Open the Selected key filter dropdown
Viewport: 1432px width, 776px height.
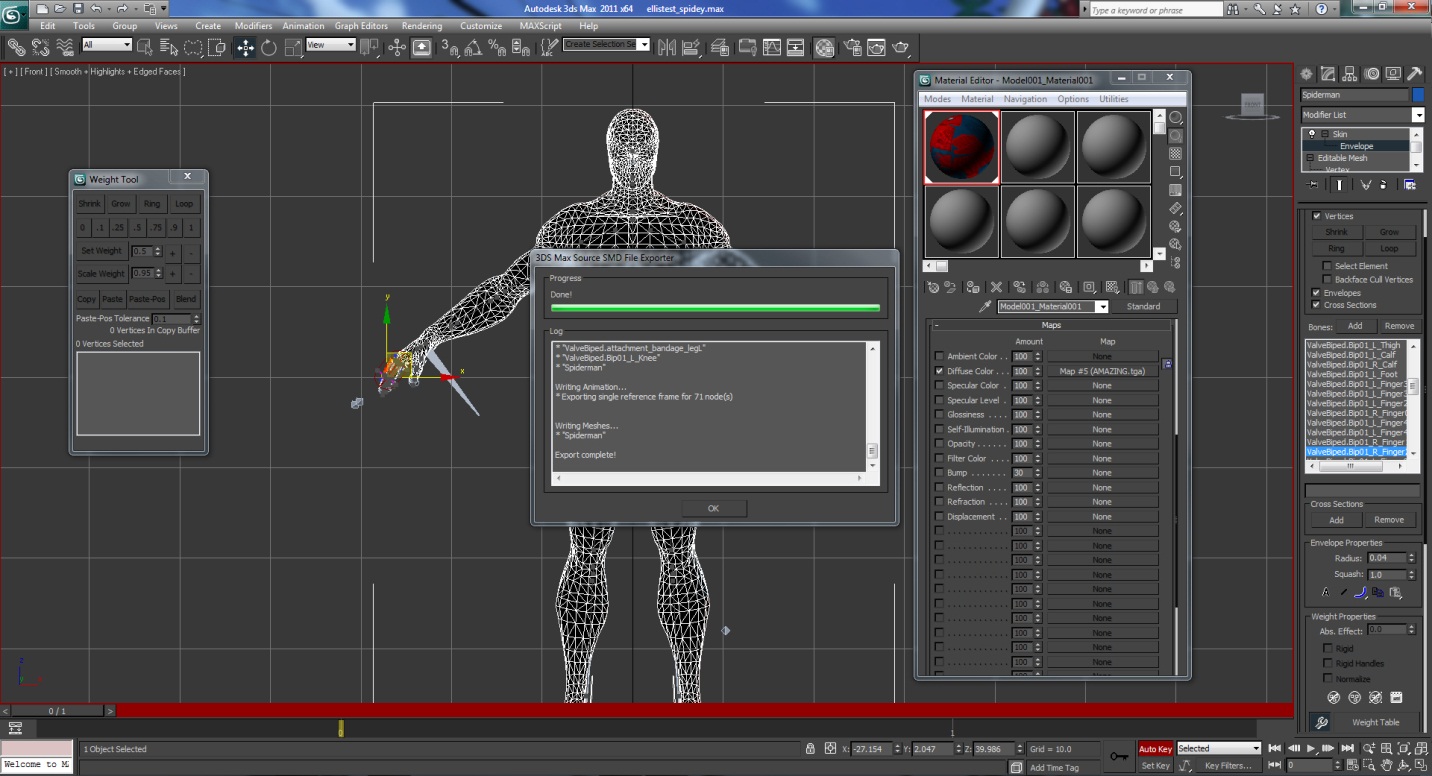click(1256, 748)
